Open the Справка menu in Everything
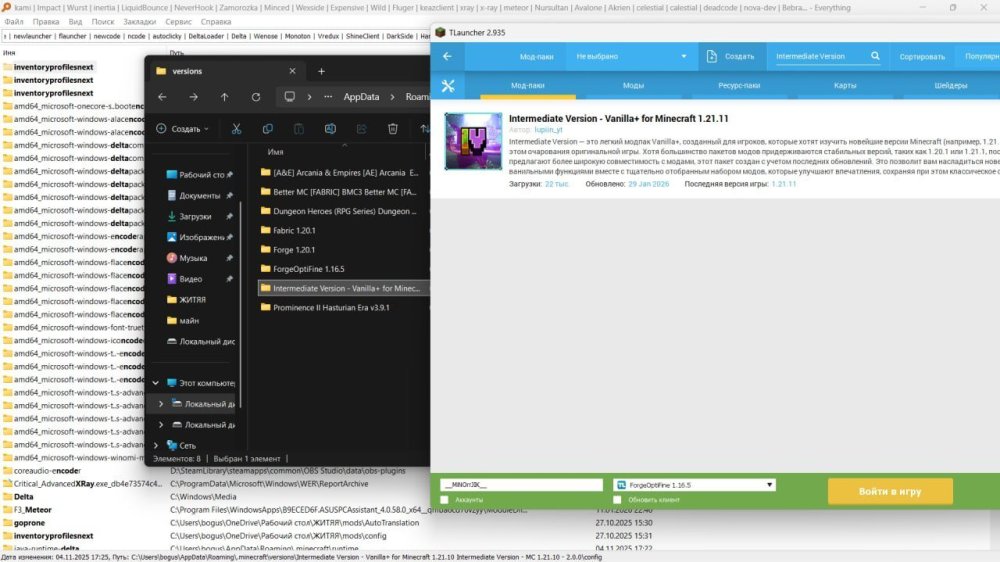This screenshot has height=562, width=1000. click(x=216, y=22)
